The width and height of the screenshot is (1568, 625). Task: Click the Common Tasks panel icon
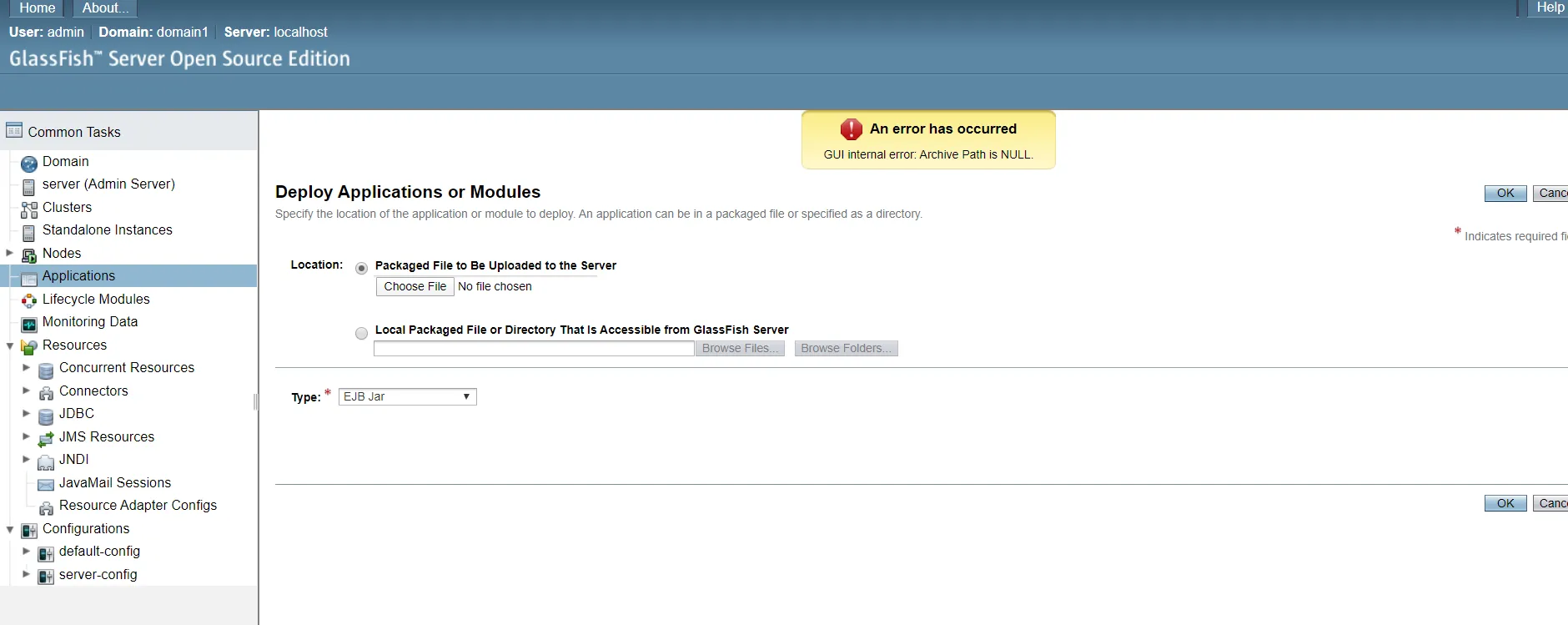(14, 131)
